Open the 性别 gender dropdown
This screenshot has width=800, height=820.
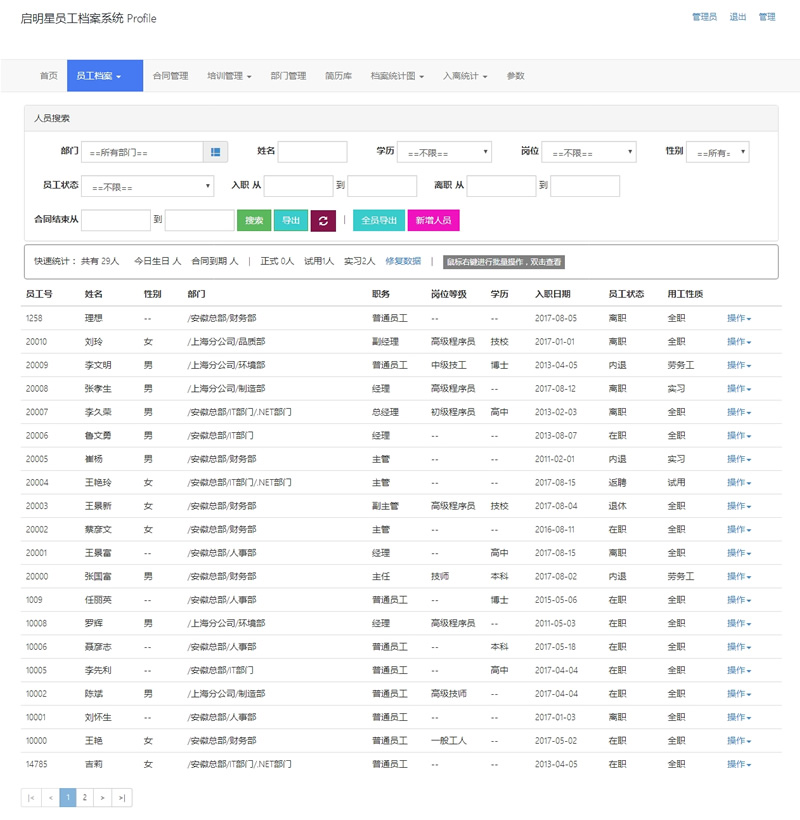(717, 152)
